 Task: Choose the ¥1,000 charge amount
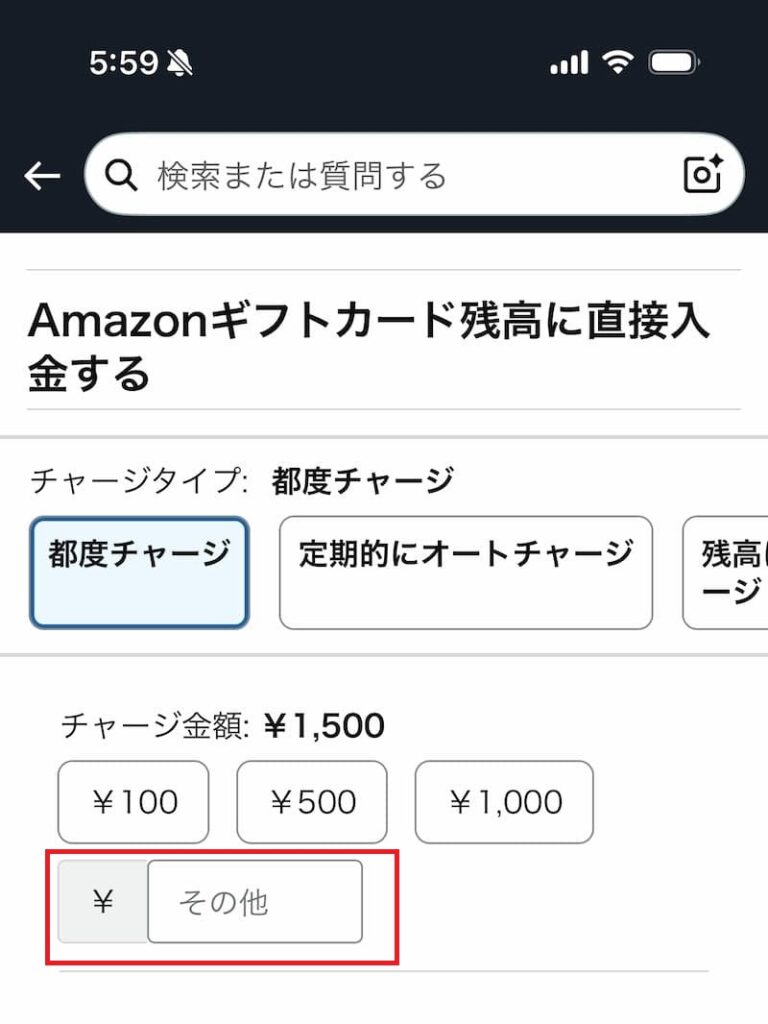coord(504,802)
